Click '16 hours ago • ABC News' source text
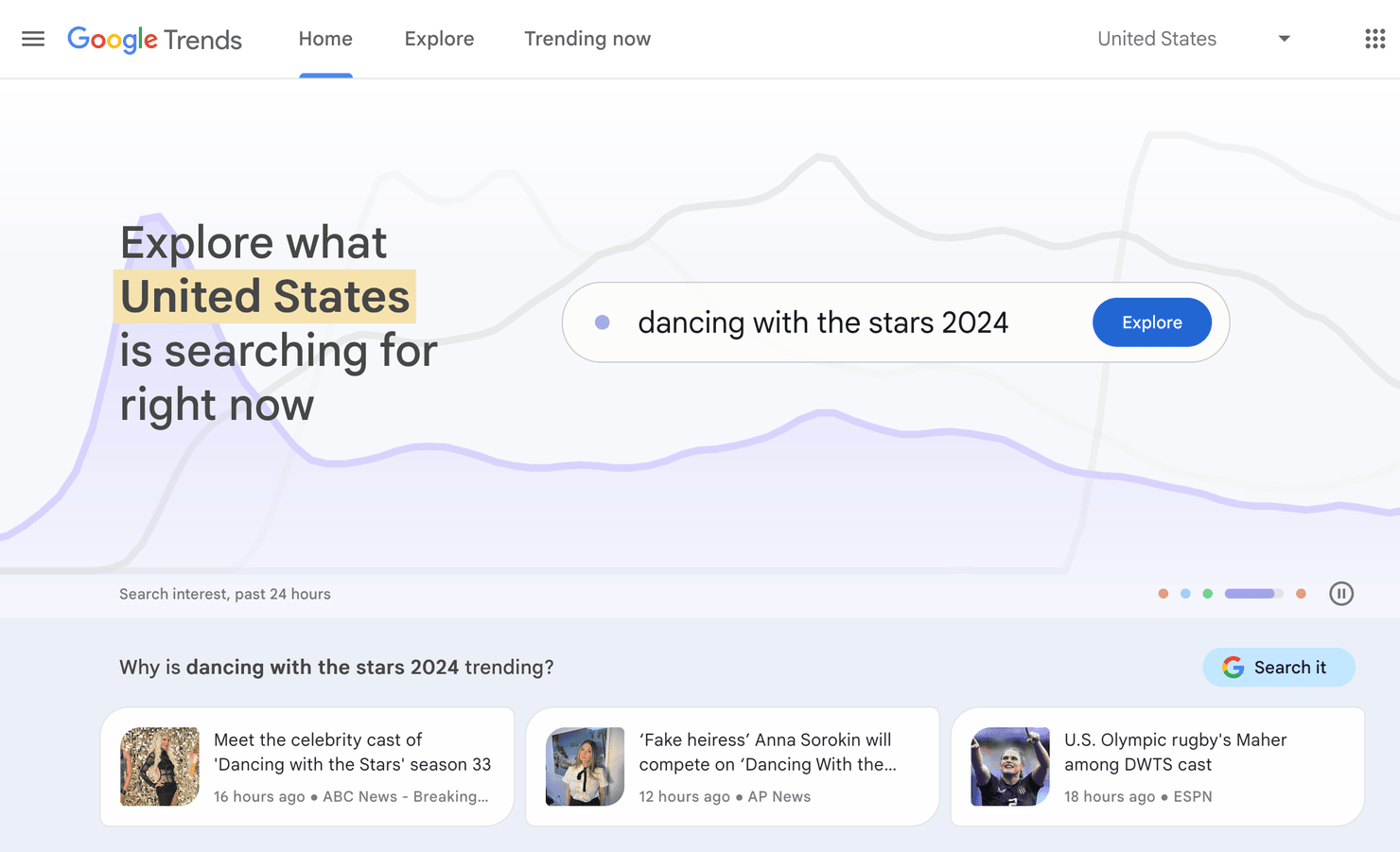 [351, 797]
